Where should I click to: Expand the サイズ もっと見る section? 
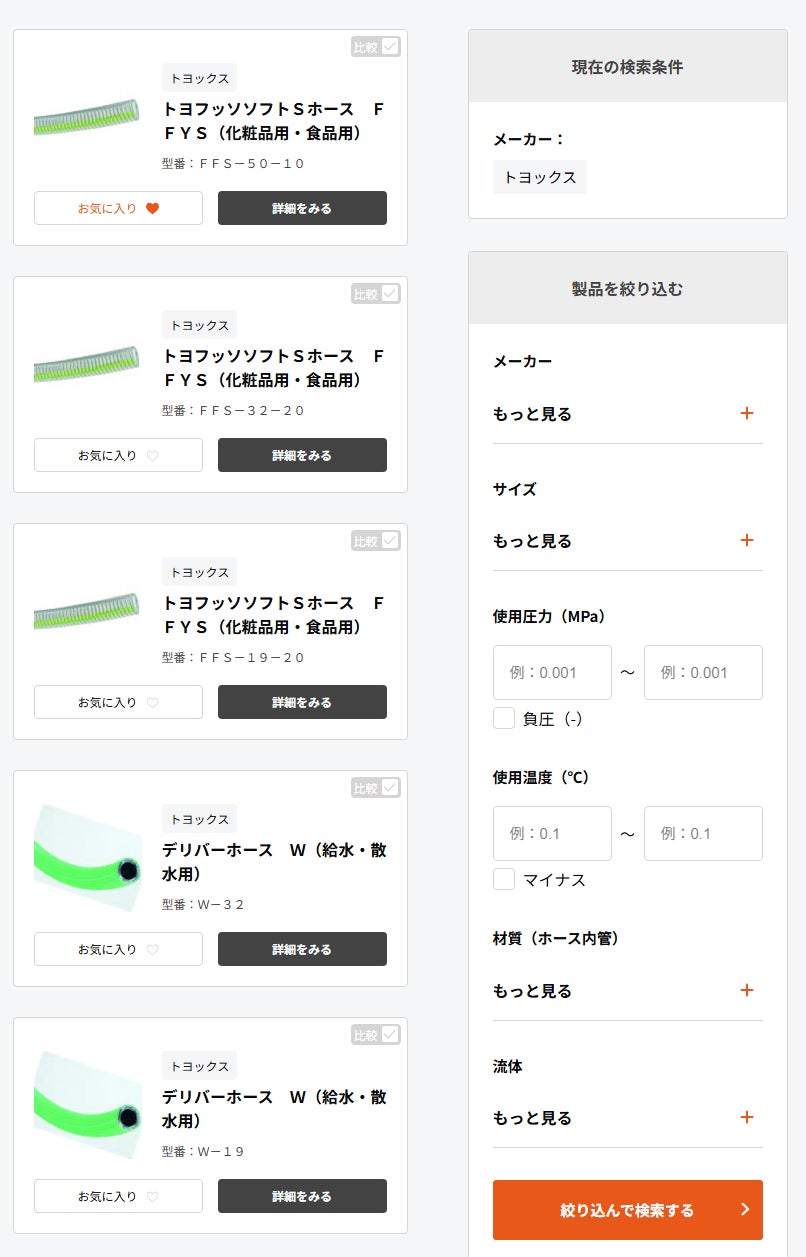tap(746, 541)
